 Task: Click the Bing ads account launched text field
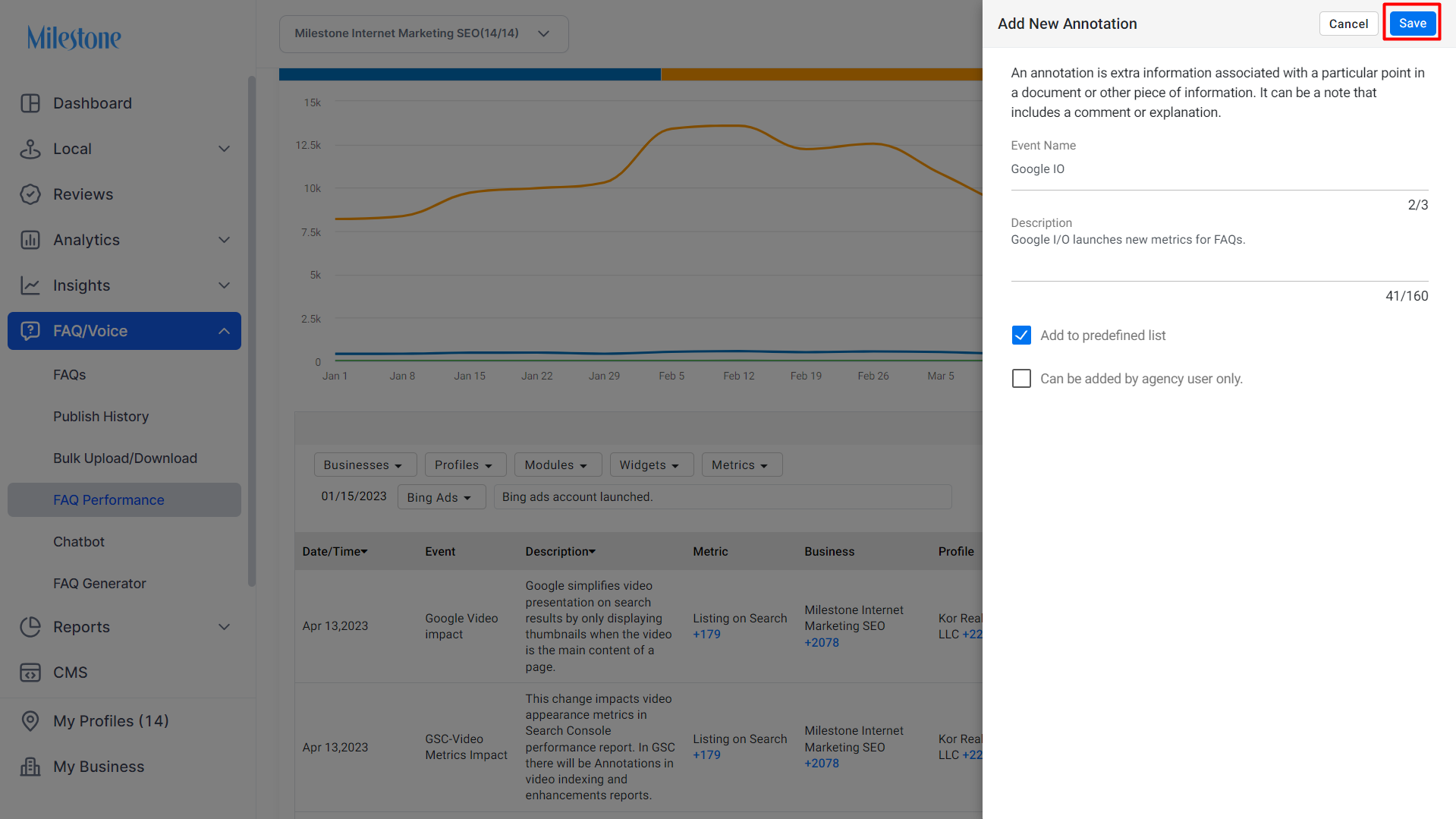point(722,497)
